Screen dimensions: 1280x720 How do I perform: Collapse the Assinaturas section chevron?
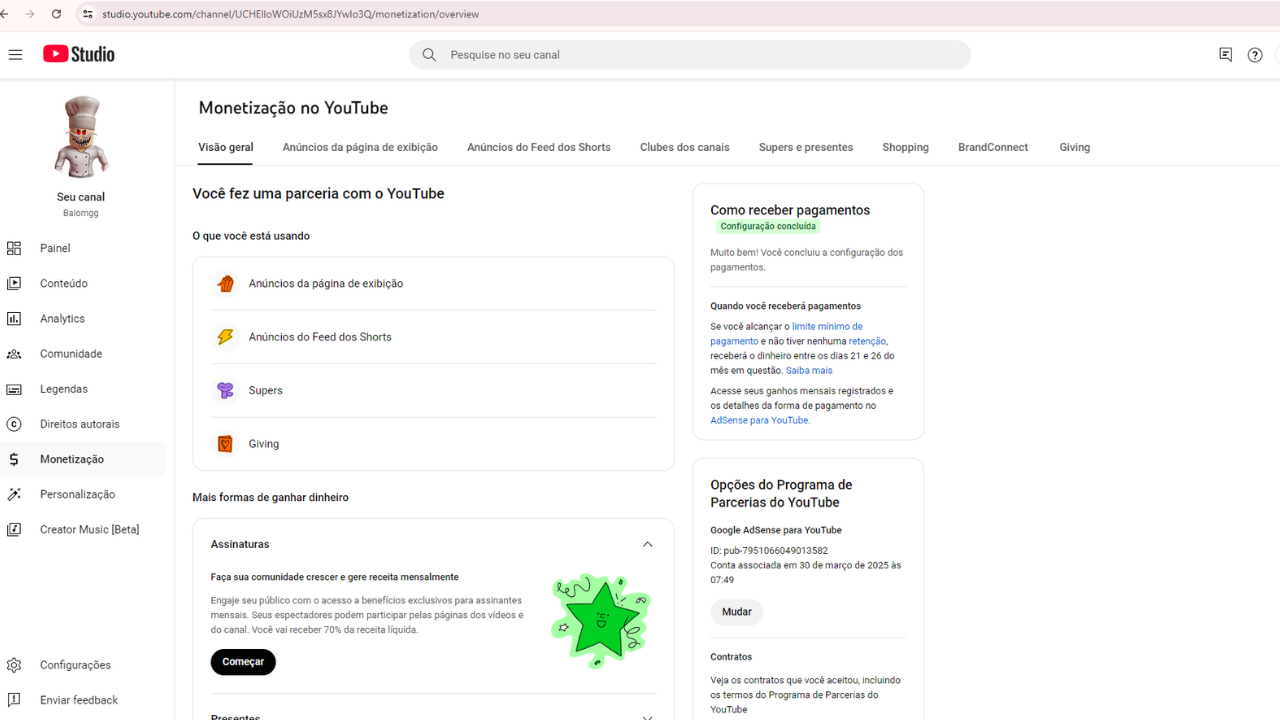647,544
